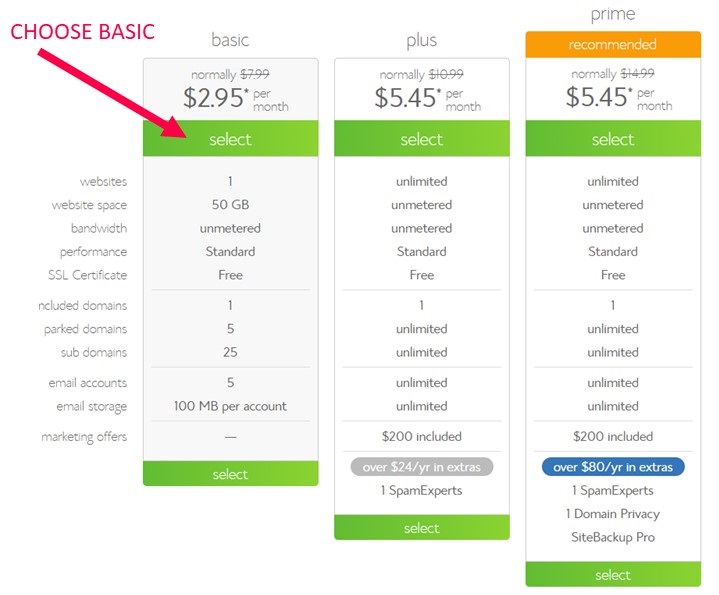Click the plus plan heading
Image resolution: width=719 pixels, height=595 pixels.
[422, 40]
